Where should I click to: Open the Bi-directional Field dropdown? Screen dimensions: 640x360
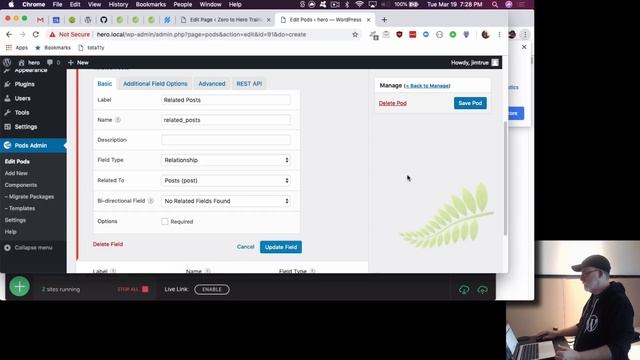(x=226, y=201)
